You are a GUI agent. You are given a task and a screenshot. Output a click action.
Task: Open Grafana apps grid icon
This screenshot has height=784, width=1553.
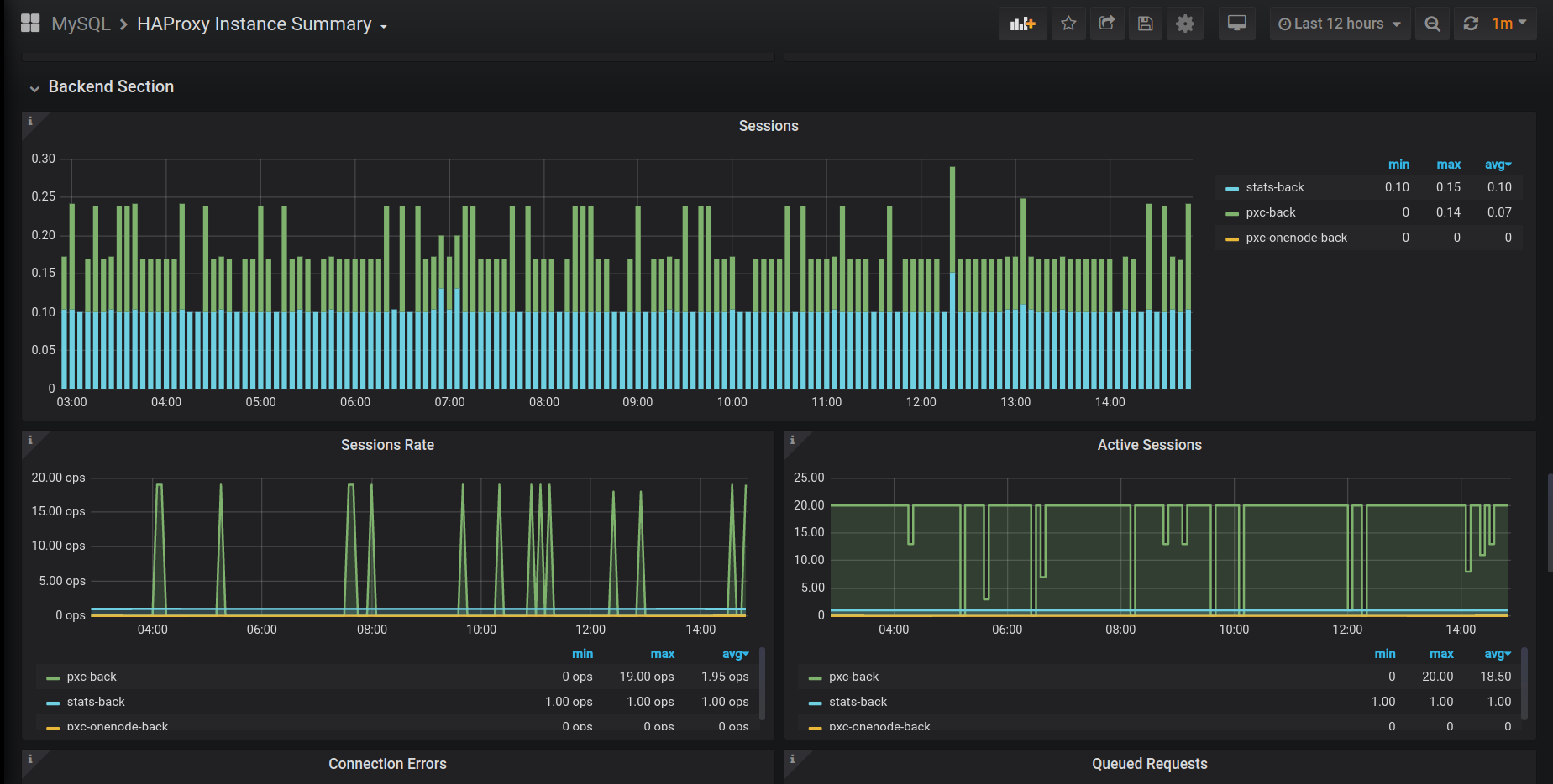click(x=30, y=24)
